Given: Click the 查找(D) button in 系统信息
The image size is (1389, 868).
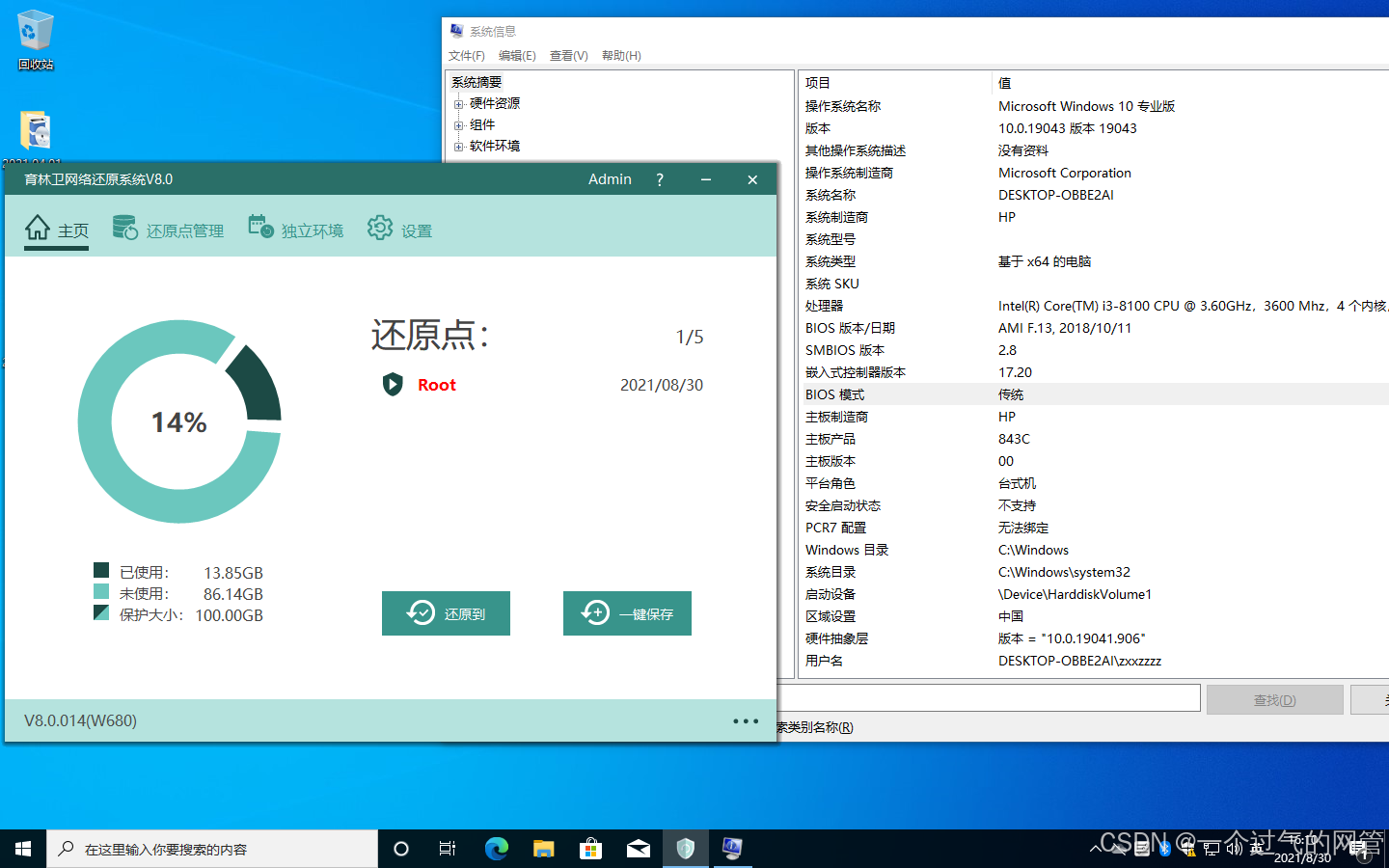Looking at the screenshot, I should pos(1274,700).
